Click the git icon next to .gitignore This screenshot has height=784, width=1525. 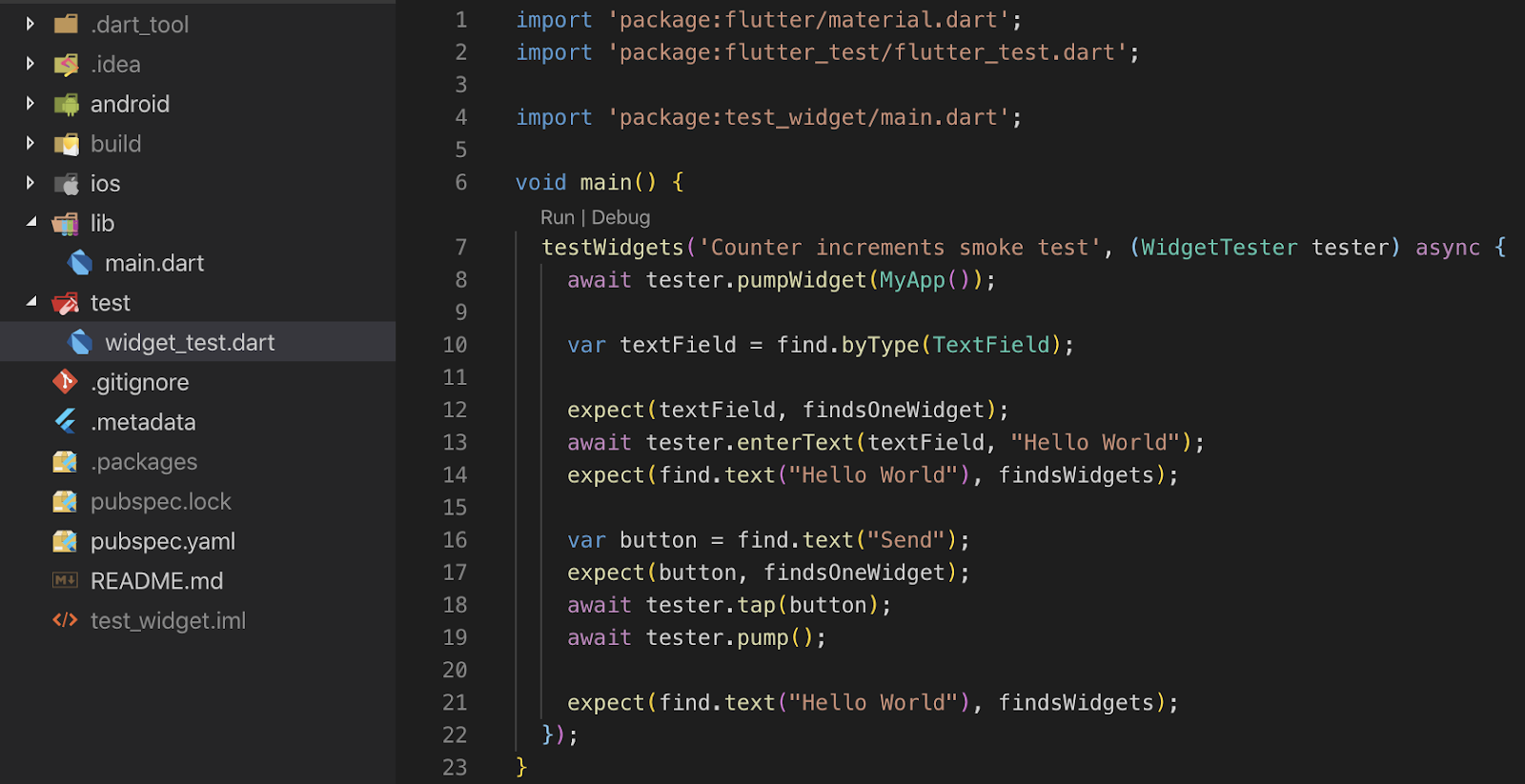coord(65,382)
